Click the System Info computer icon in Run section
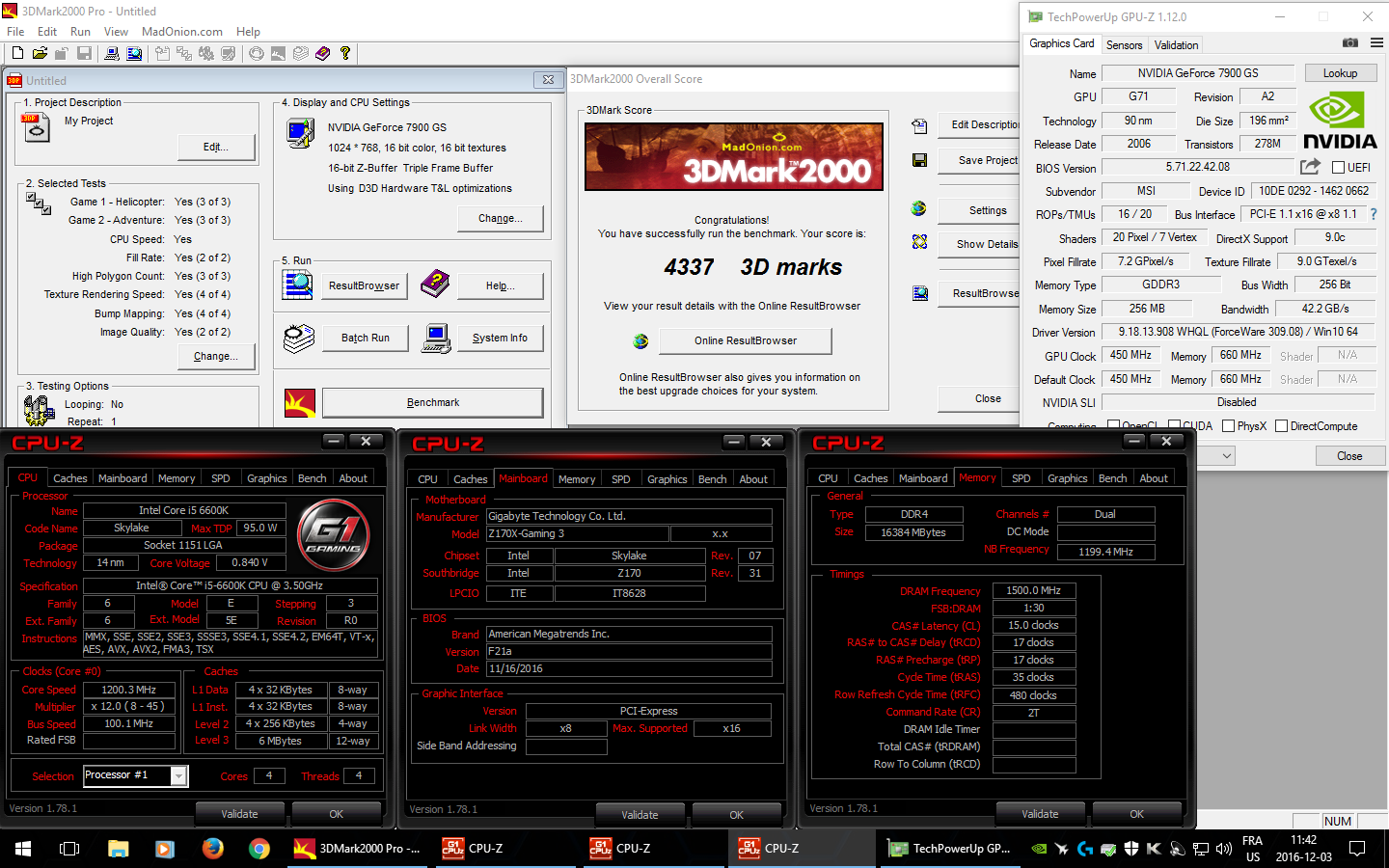Image resolution: width=1389 pixels, height=868 pixels. pyautogui.click(x=436, y=339)
